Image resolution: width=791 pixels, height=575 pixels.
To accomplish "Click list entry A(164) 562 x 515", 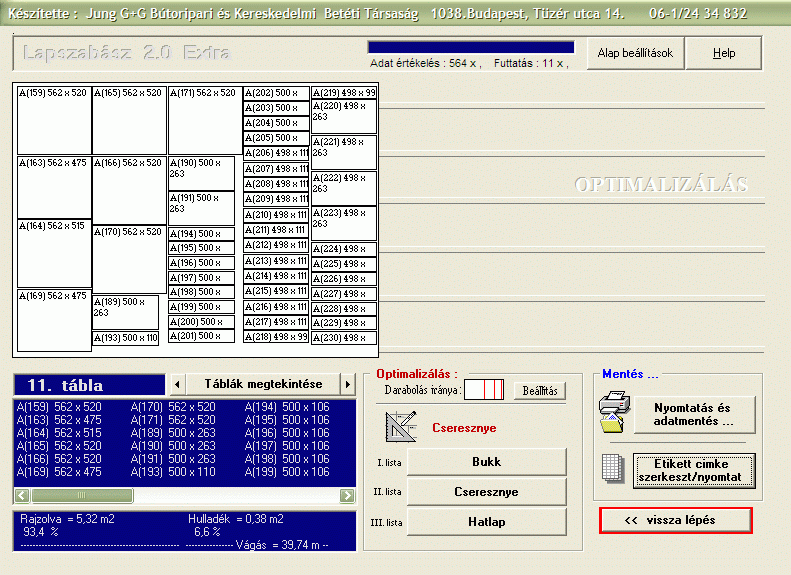I will (59, 433).
